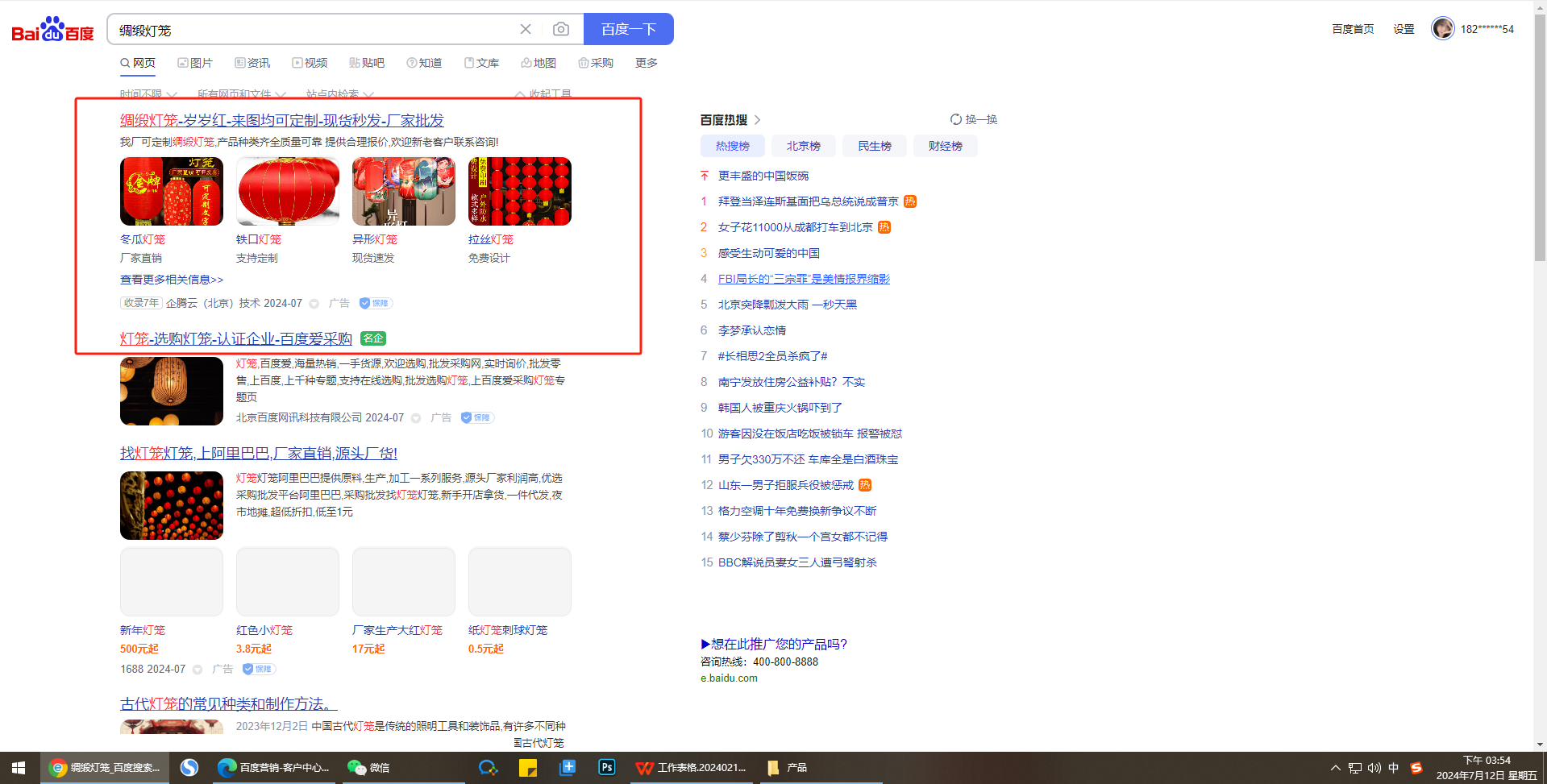
Task: Click the 百度一下 search button
Action: tap(628, 30)
